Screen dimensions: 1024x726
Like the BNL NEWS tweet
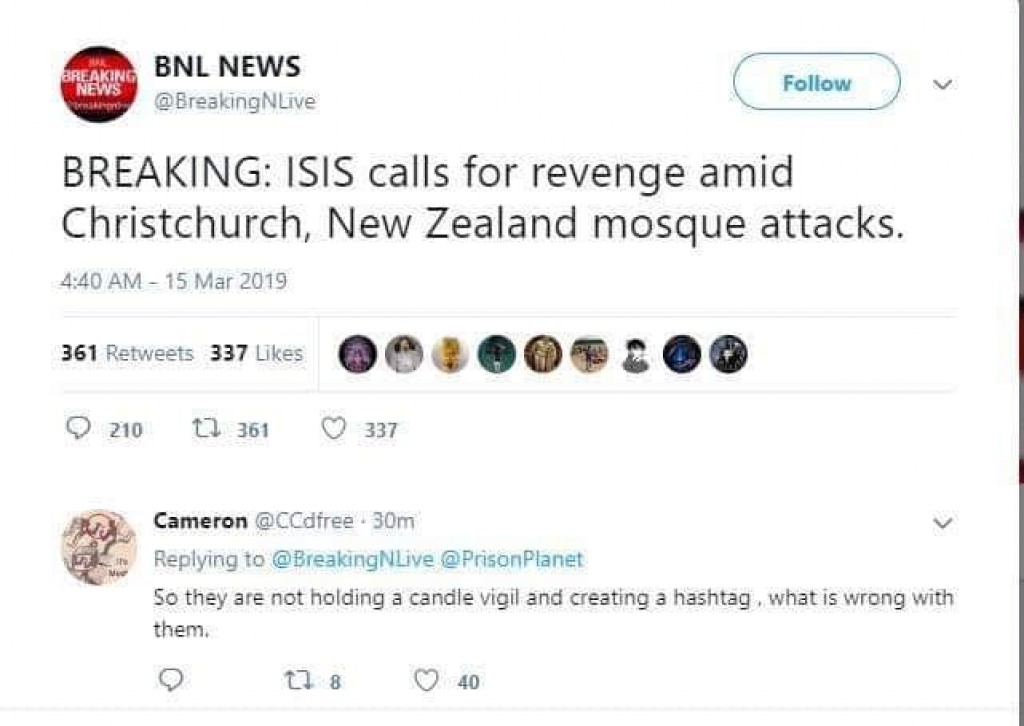(334, 429)
